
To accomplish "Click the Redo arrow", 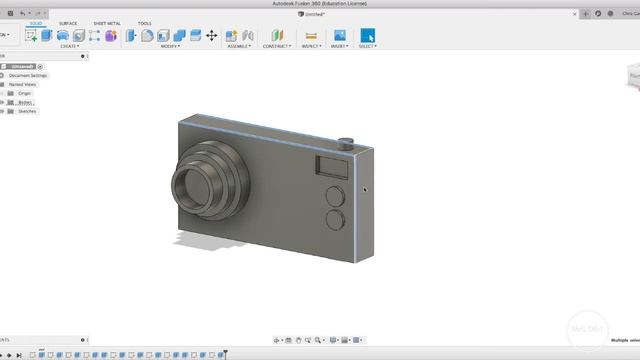I will [x=38, y=13].
